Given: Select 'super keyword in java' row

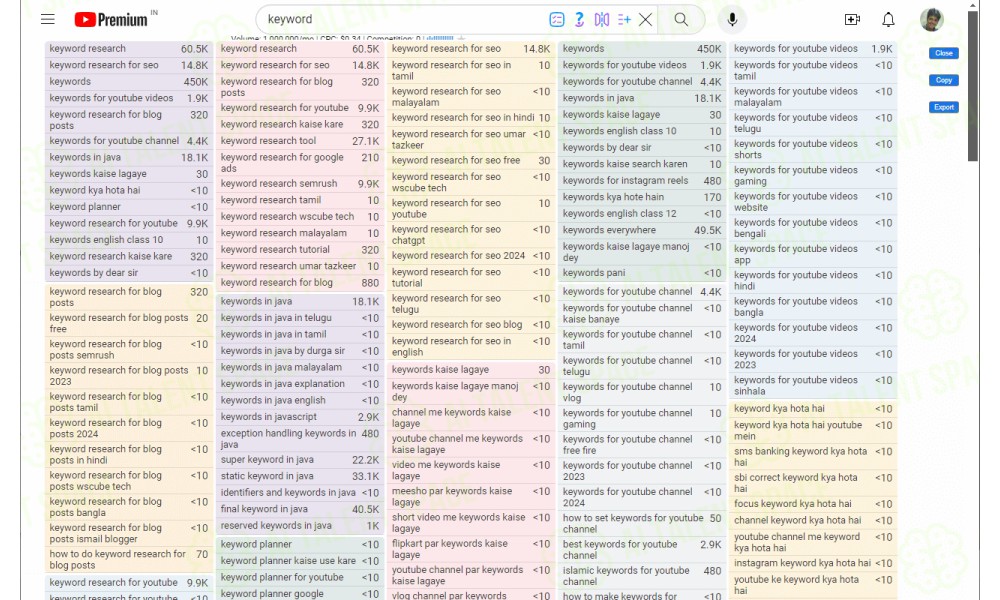Looking at the screenshot, I should tap(300, 460).
